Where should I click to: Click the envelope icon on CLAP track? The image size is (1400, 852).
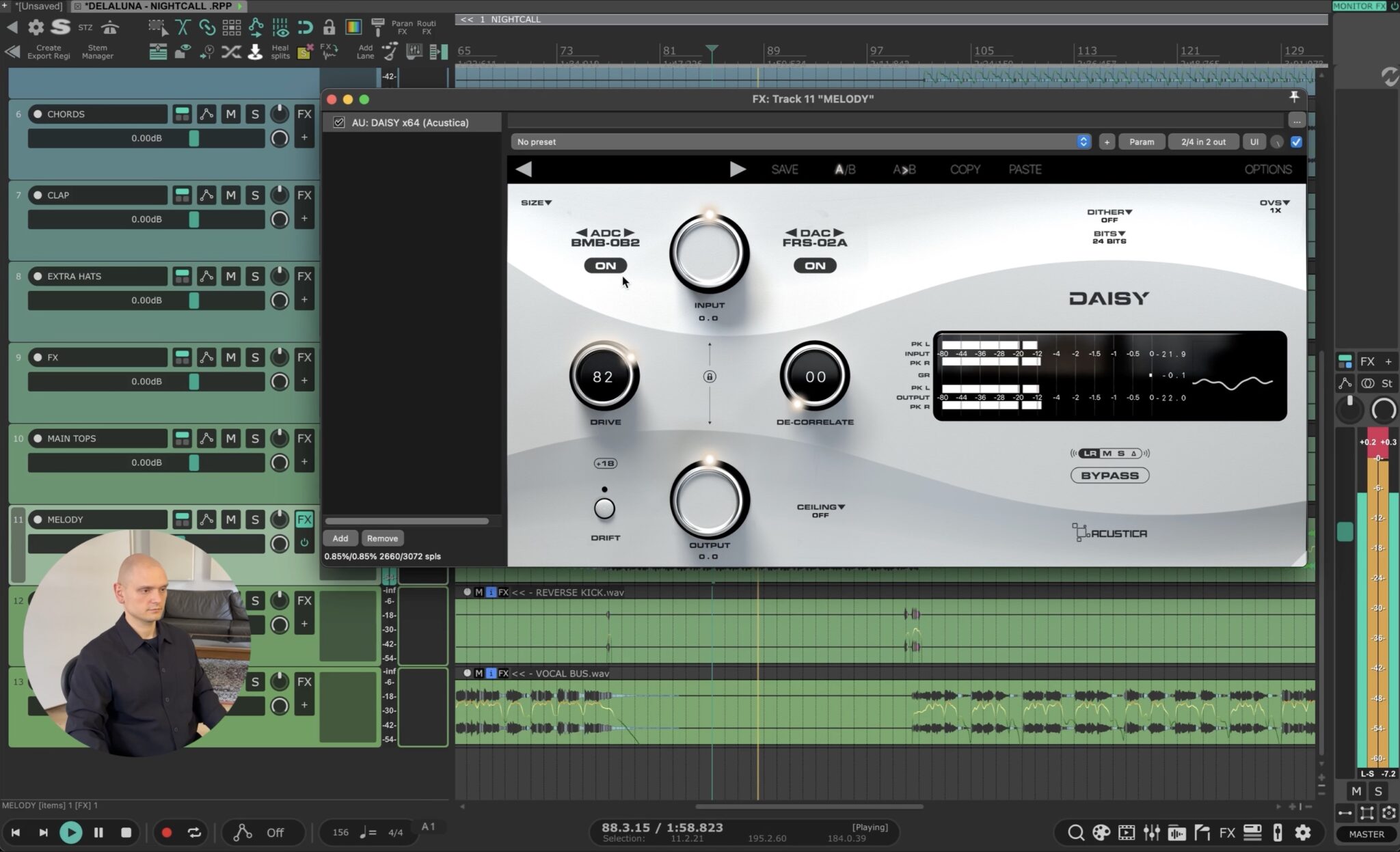point(206,195)
